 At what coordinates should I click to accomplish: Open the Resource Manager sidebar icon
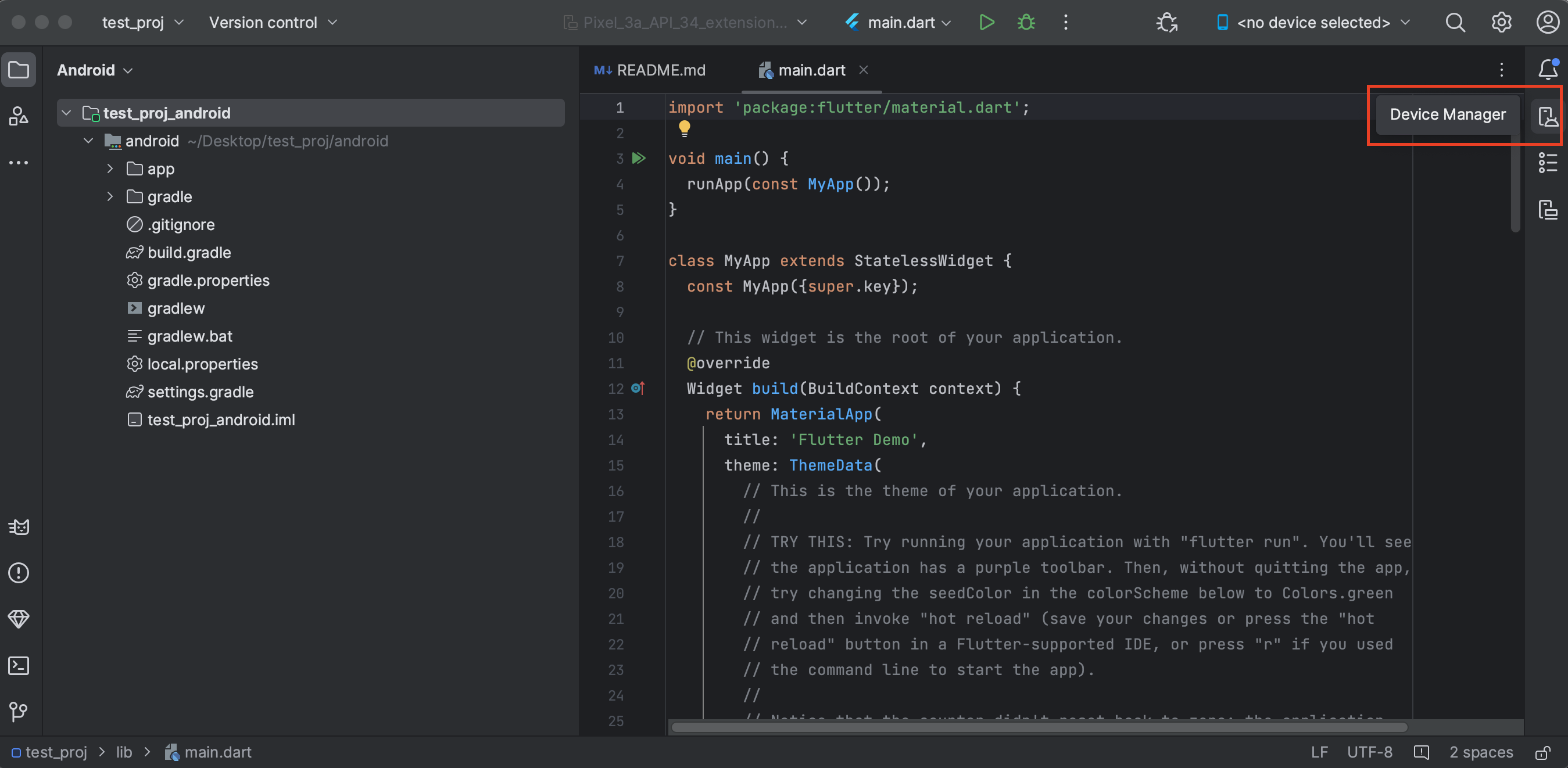click(18, 116)
